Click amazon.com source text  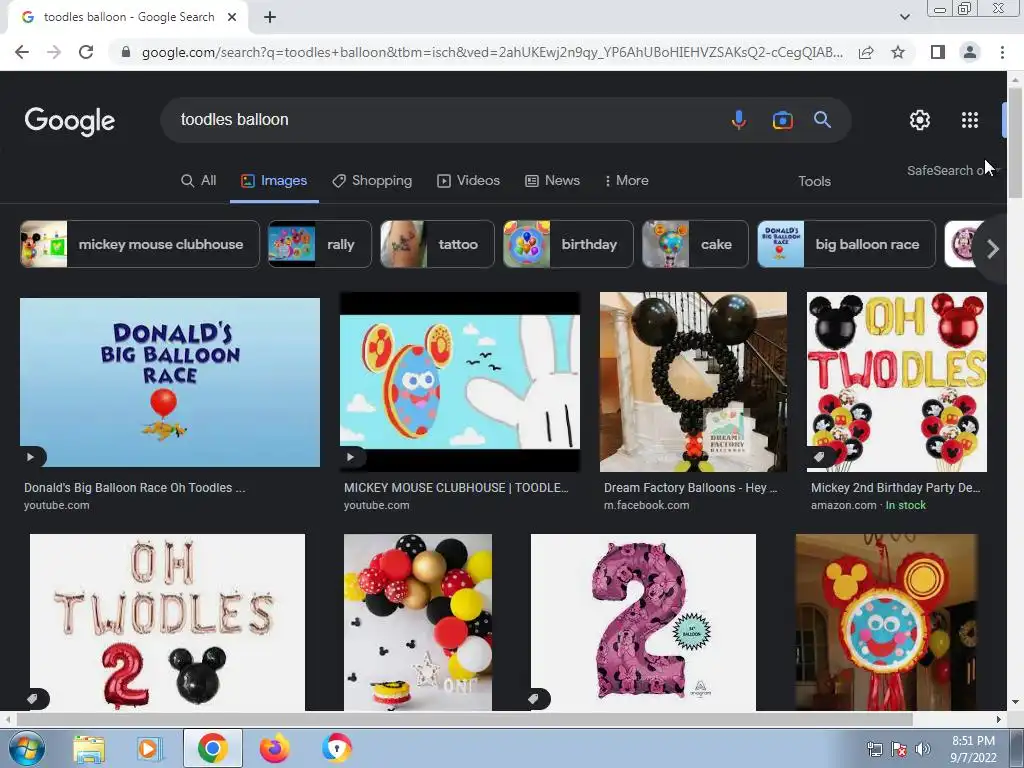(844, 505)
